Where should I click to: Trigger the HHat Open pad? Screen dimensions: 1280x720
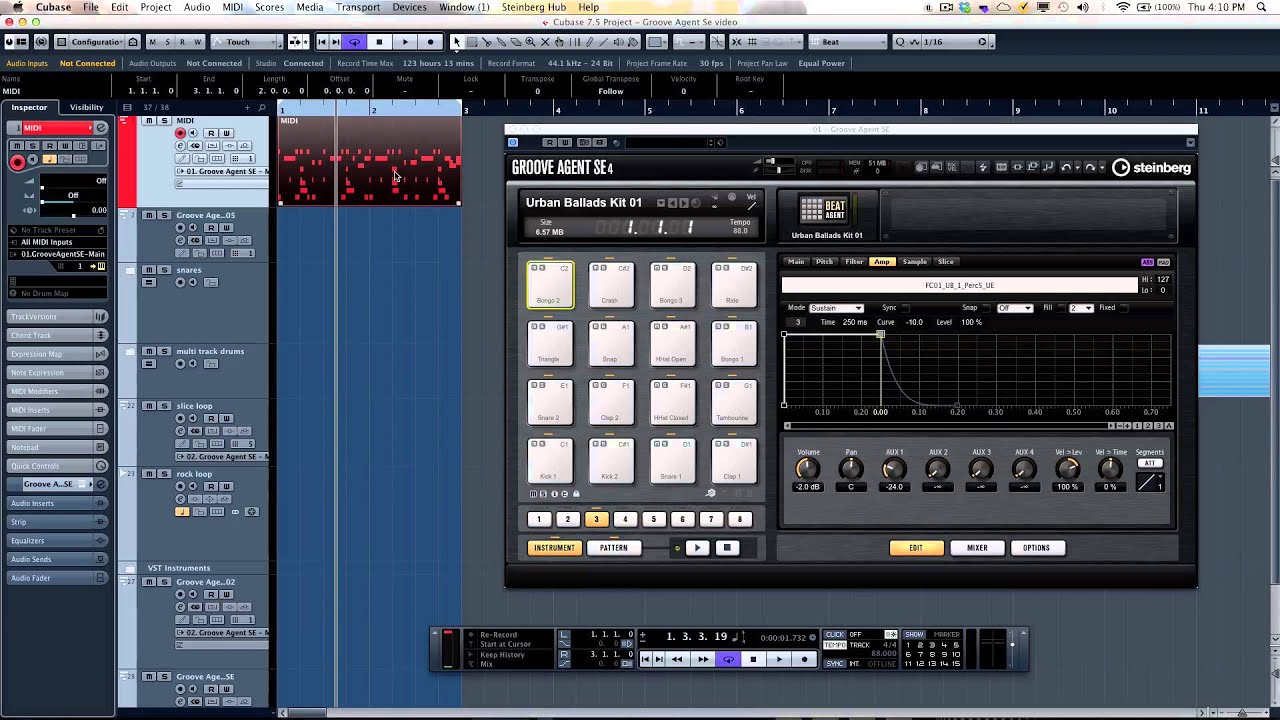tap(672, 343)
